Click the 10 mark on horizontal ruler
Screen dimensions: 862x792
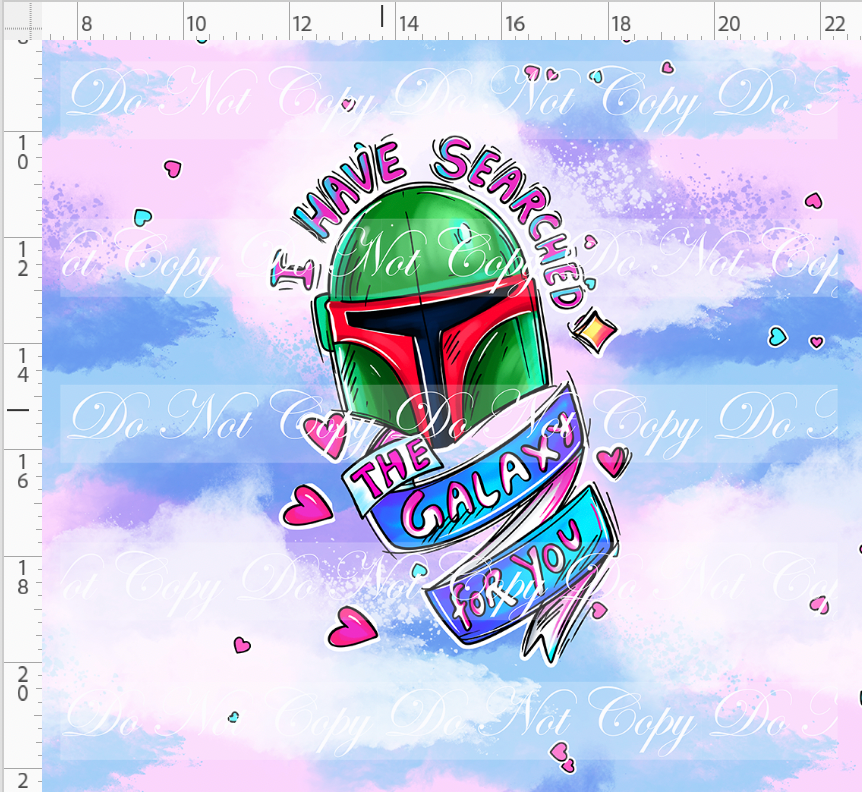[196, 24]
